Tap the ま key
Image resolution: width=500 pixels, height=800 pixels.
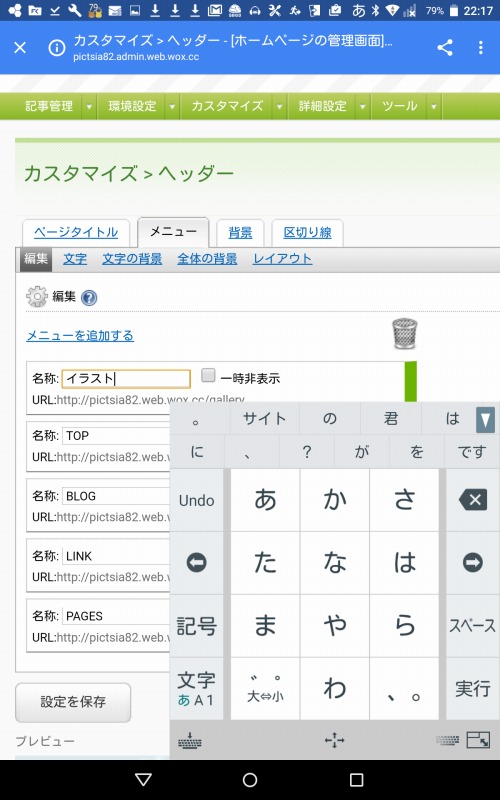tap(265, 626)
